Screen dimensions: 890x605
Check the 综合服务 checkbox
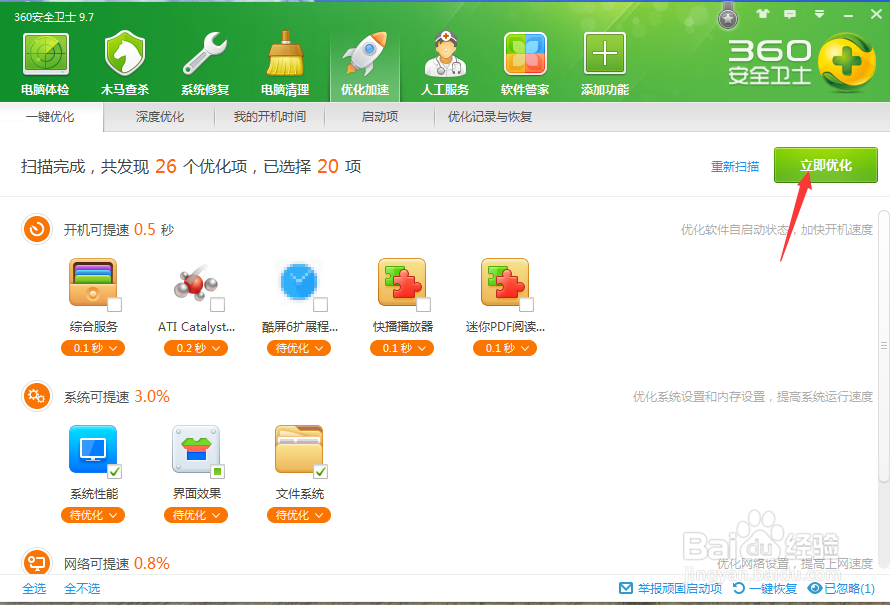coord(115,305)
